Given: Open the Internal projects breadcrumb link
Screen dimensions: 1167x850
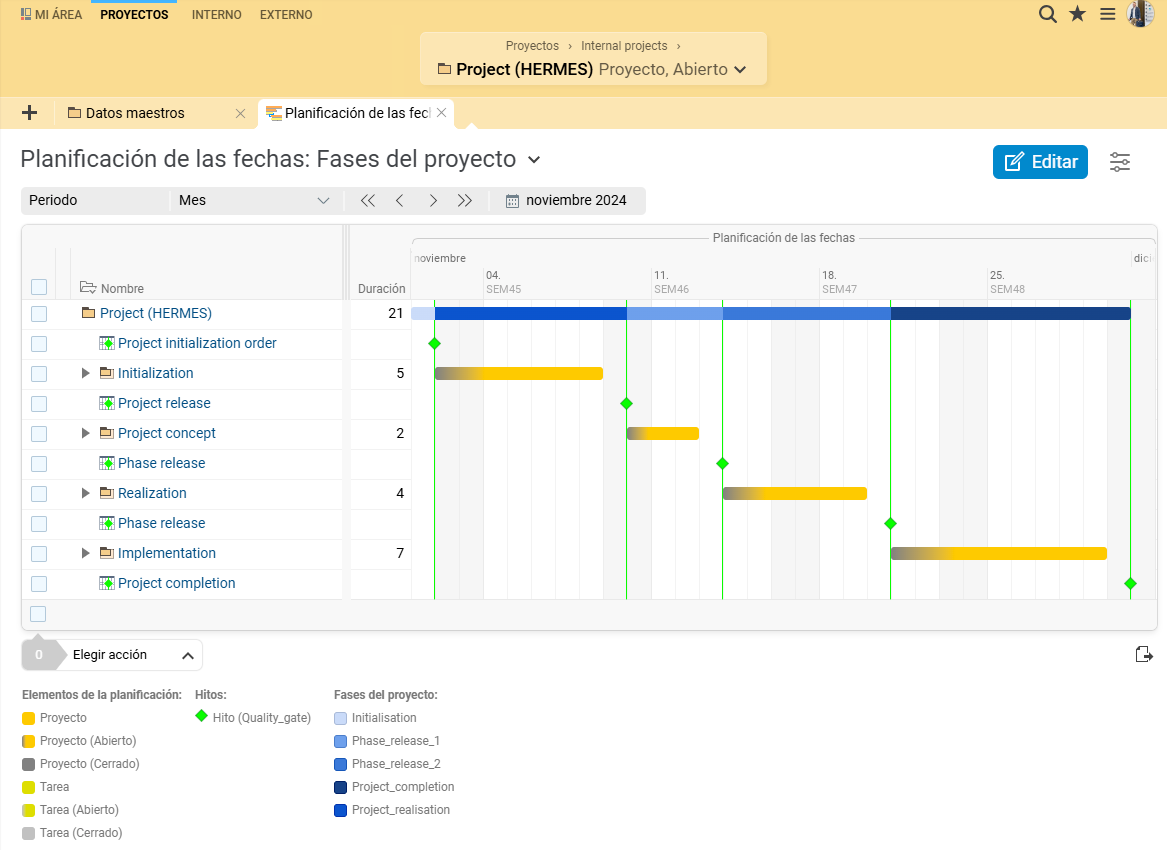Looking at the screenshot, I should (x=624, y=45).
